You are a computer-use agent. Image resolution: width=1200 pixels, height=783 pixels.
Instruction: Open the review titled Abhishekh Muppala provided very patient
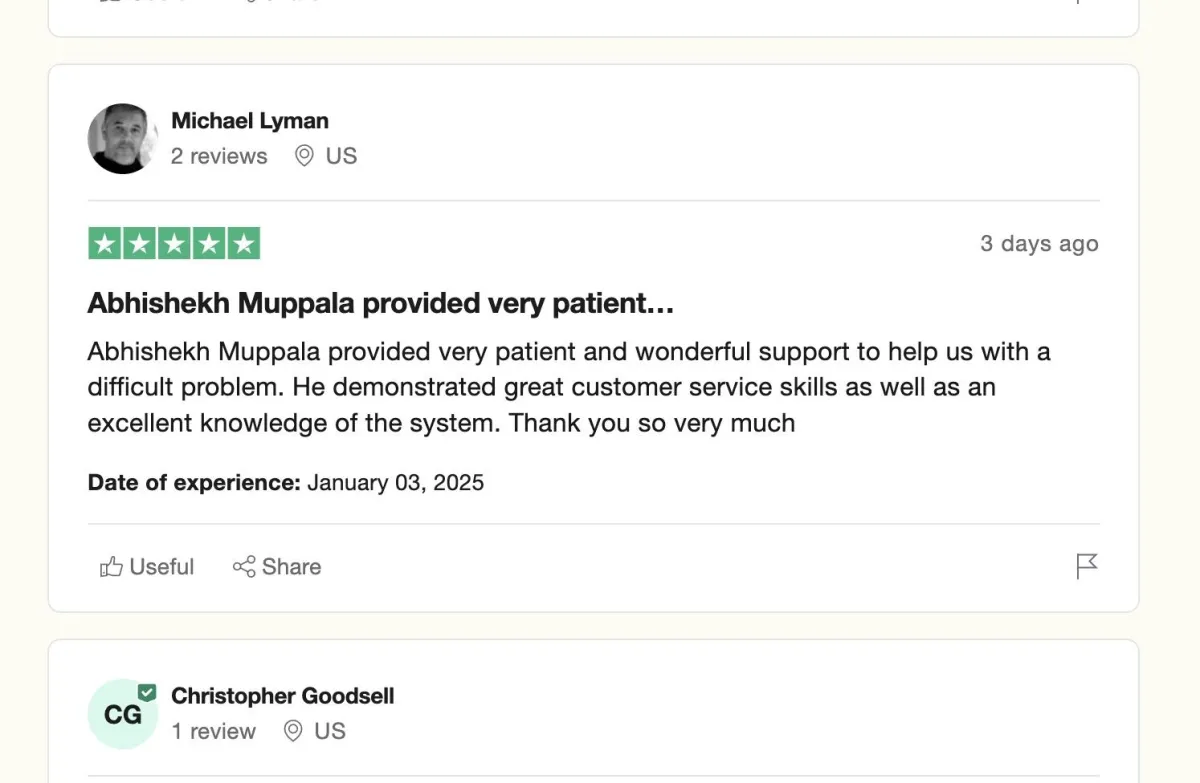point(381,304)
